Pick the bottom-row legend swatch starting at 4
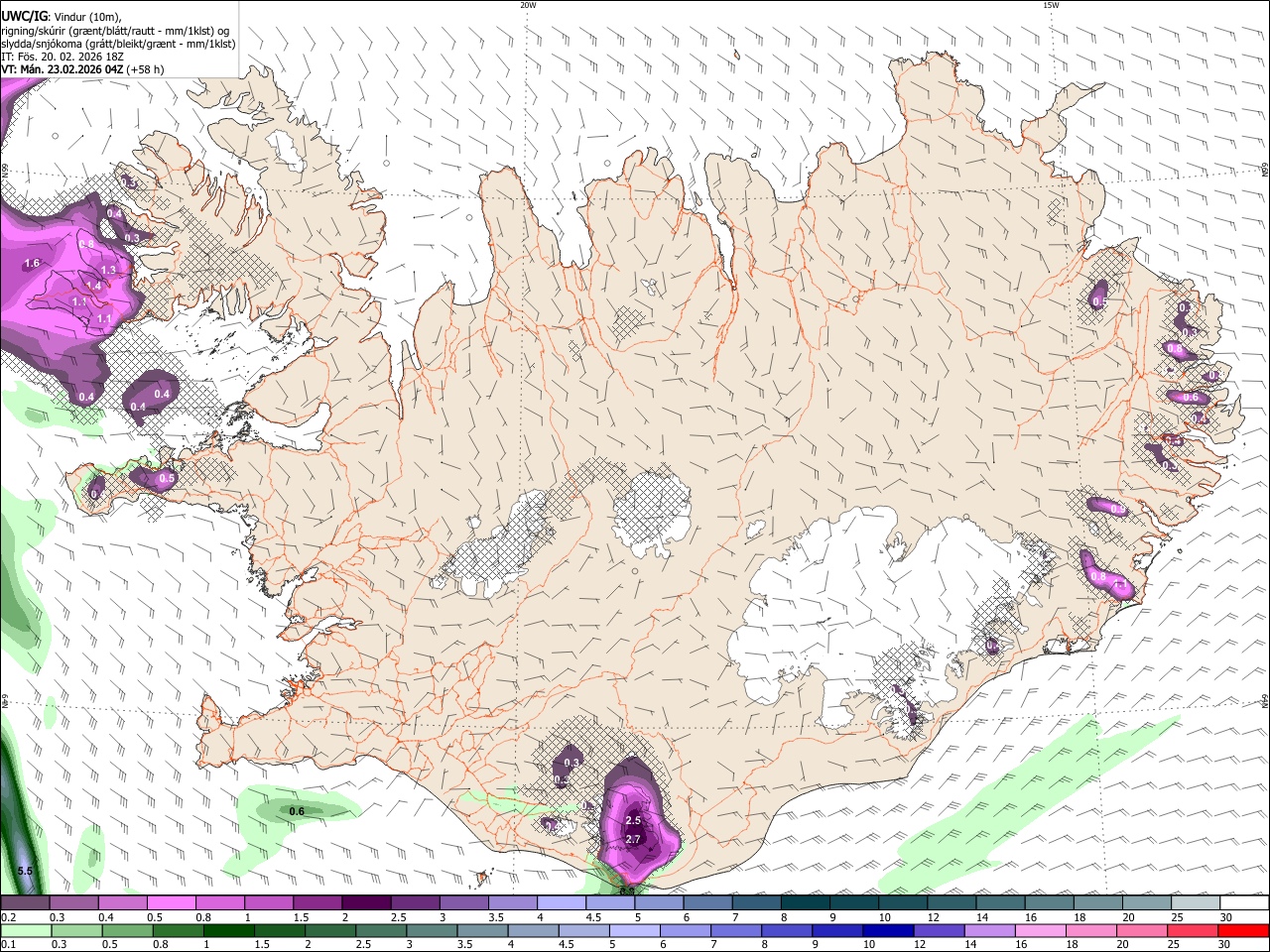This screenshot has width=1270, height=952. 534,931
